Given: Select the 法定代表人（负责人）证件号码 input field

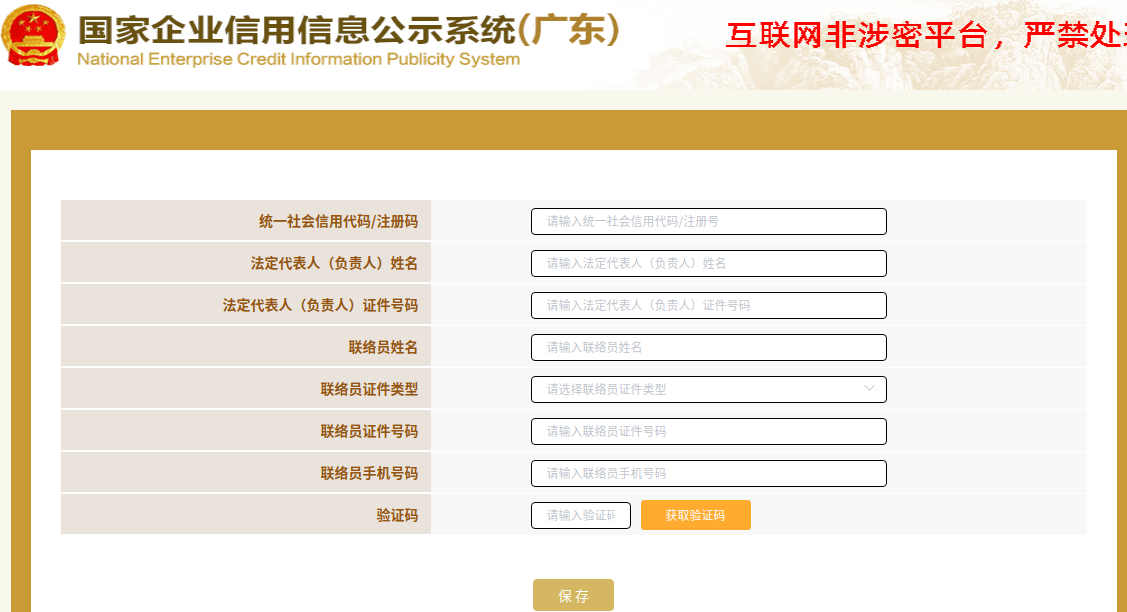Looking at the screenshot, I should pos(708,306).
